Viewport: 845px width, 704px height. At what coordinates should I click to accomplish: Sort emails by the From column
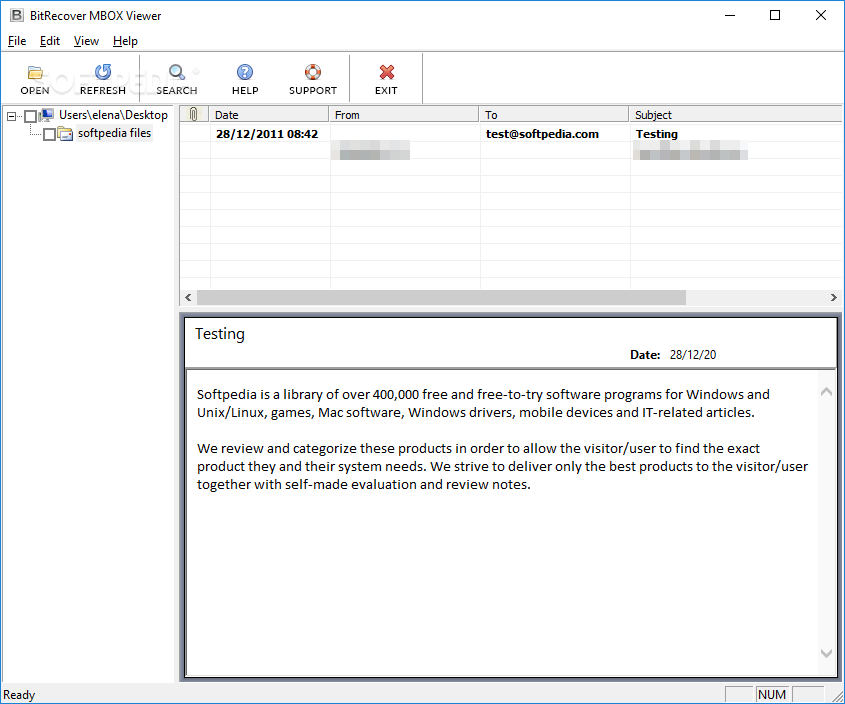404,114
